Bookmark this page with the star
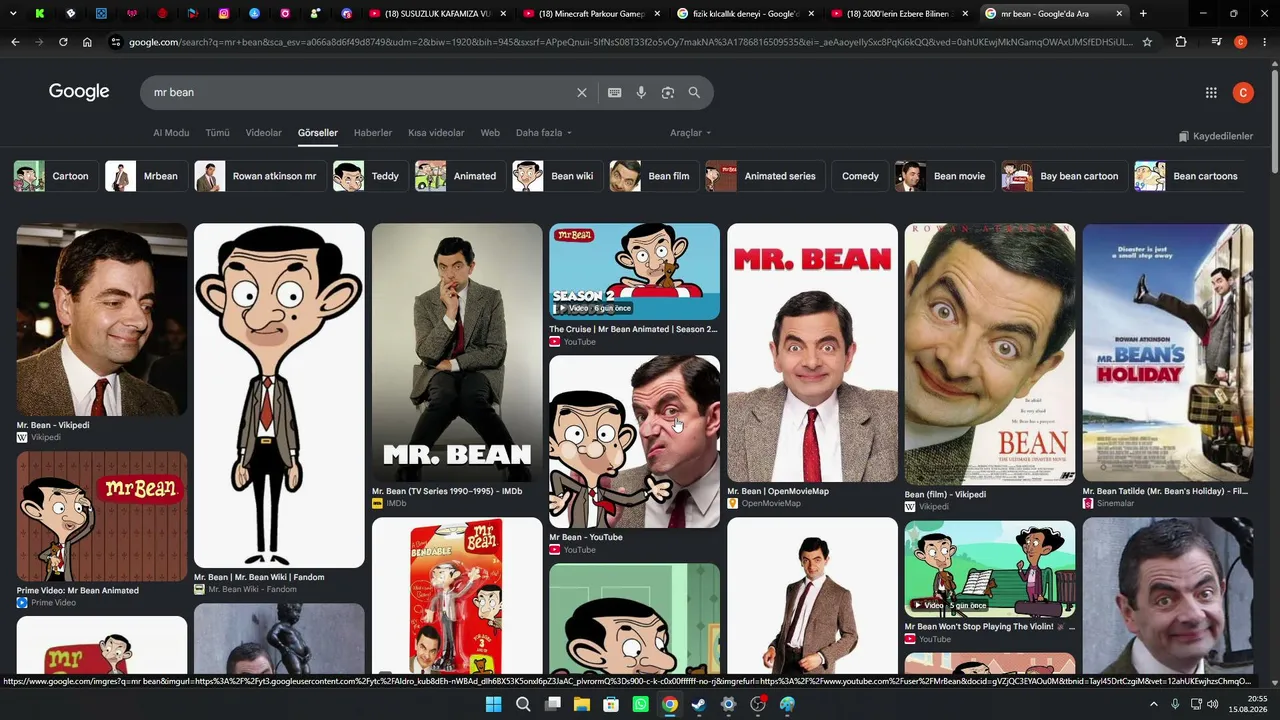 [x=1147, y=42]
